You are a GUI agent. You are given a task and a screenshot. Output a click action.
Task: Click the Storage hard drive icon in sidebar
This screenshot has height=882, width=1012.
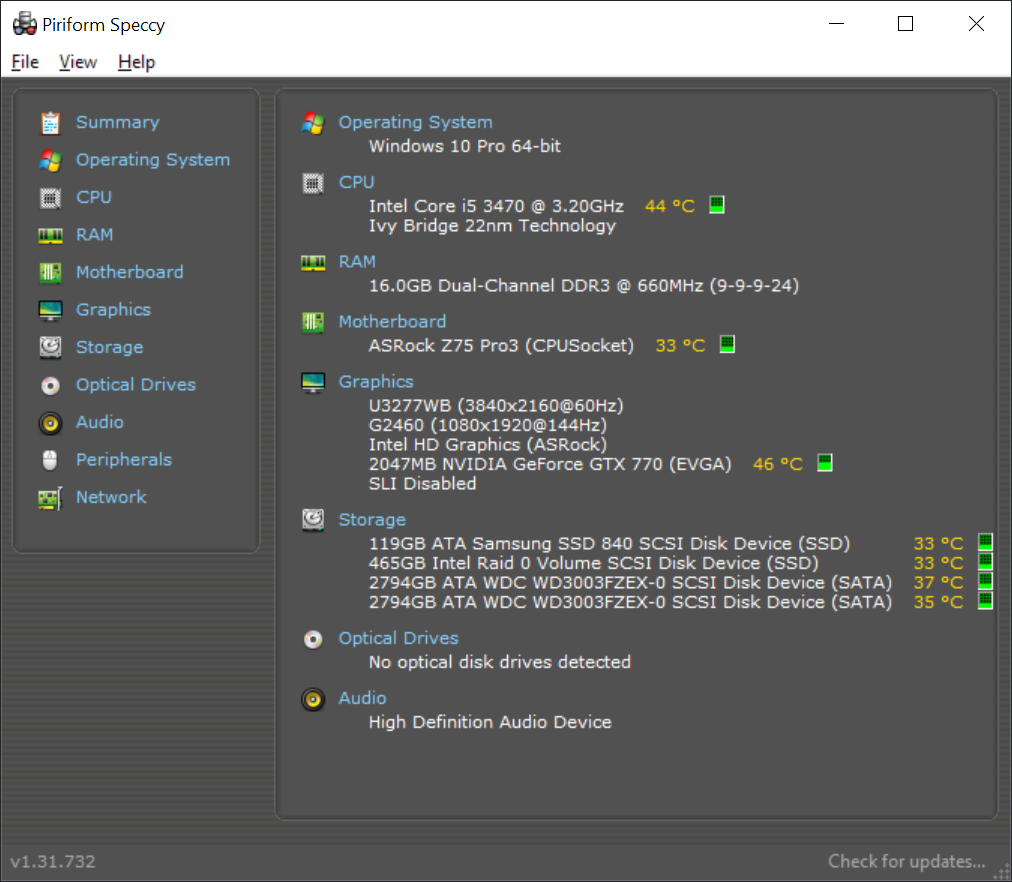point(50,347)
